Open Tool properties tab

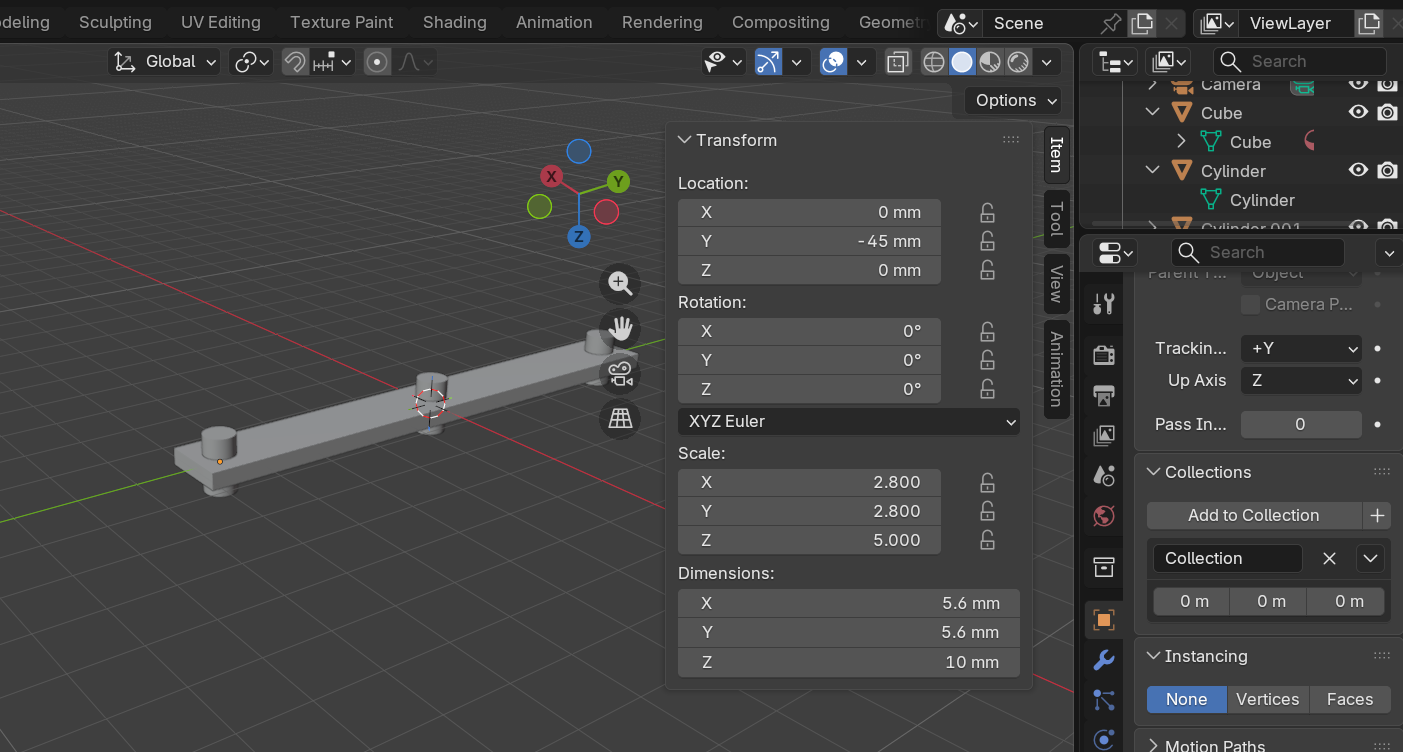pyautogui.click(x=1104, y=303)
